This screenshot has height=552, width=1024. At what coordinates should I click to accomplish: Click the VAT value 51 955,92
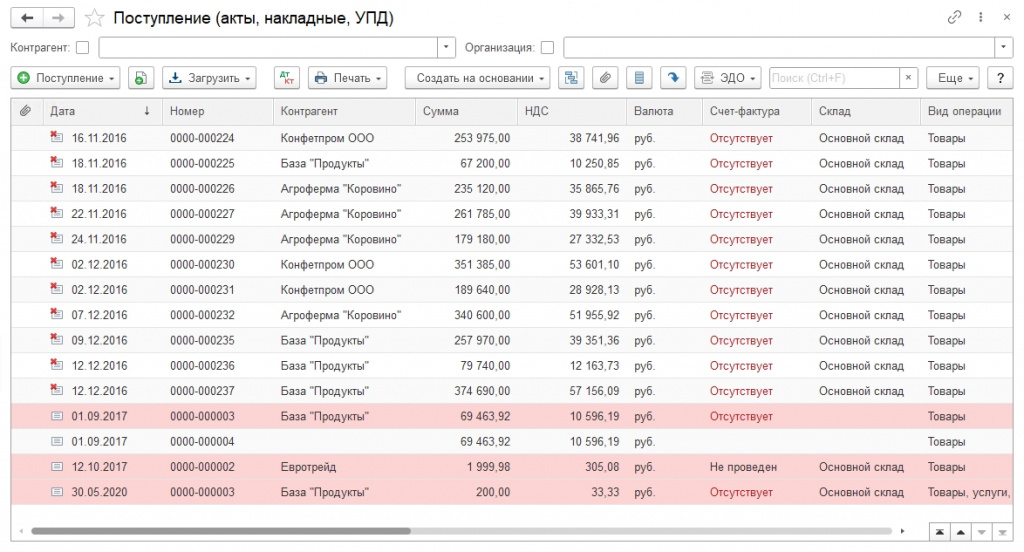click(594, 315)
